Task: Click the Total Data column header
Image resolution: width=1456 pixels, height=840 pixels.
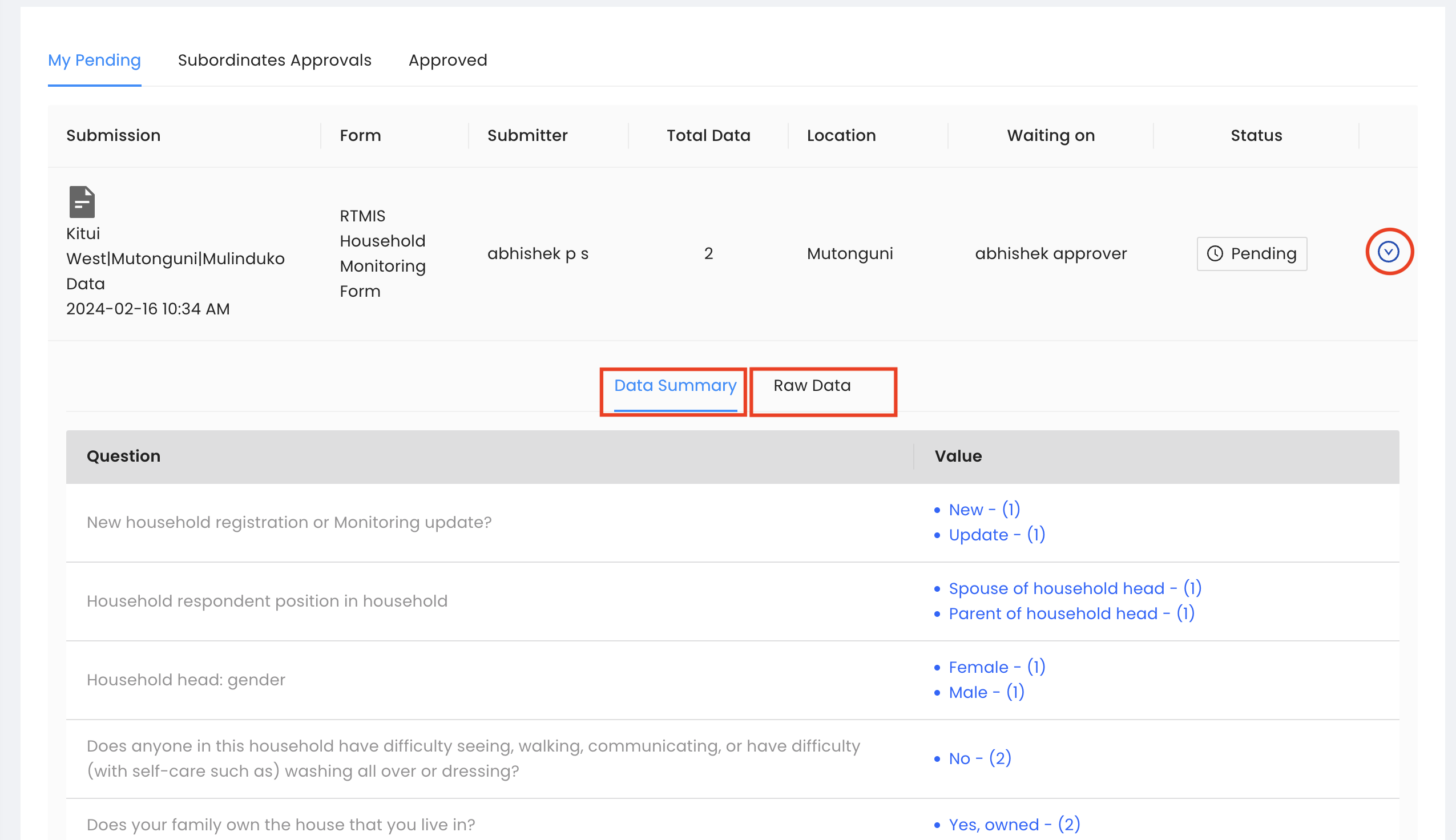Action: (x=708, y=136)
